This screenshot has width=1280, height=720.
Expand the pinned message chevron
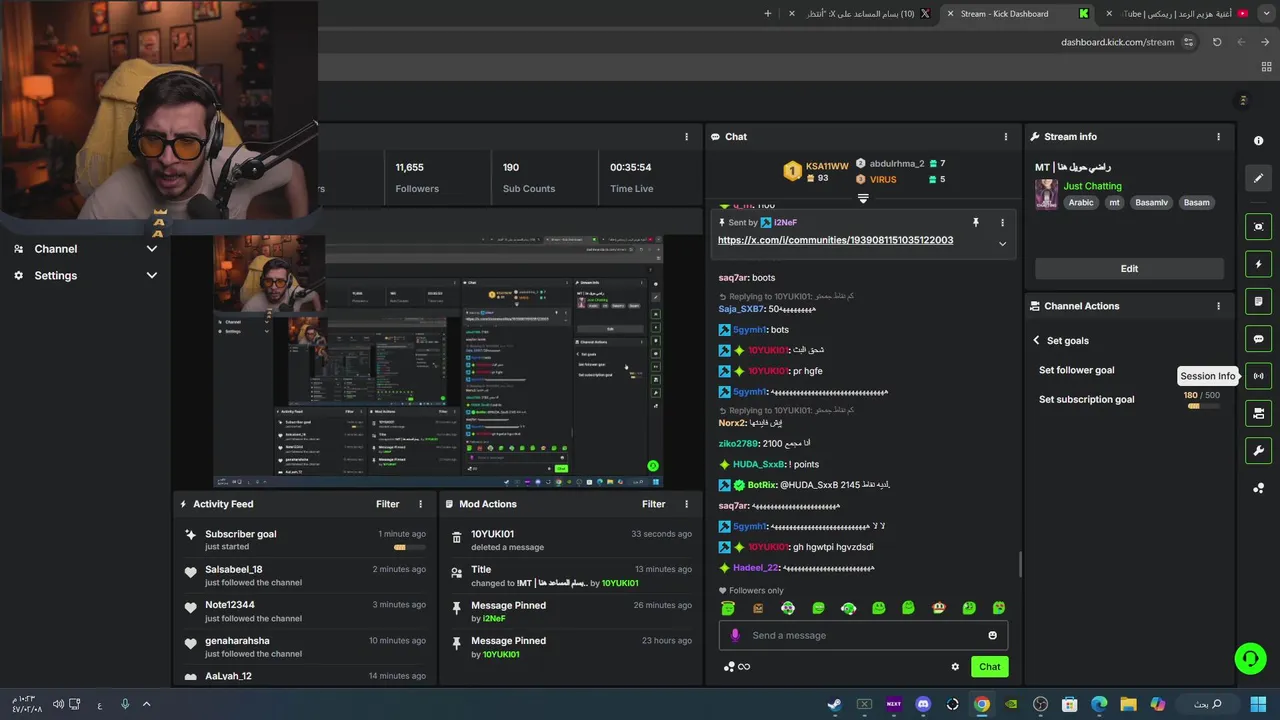point(1002,243)
